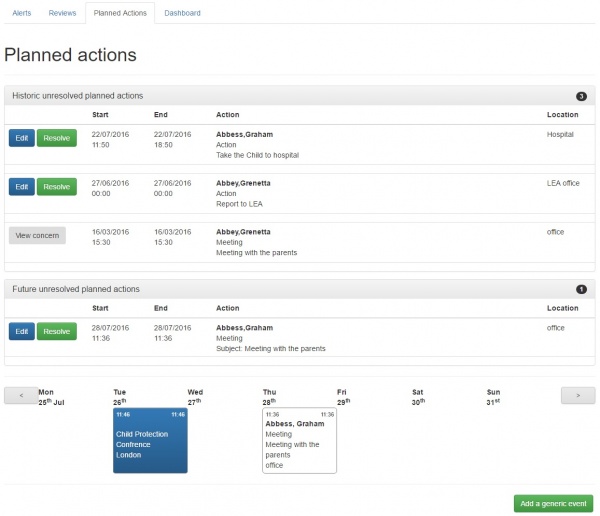Select the Planned Actions tab
600x516 pixels.
click(120, 13)
